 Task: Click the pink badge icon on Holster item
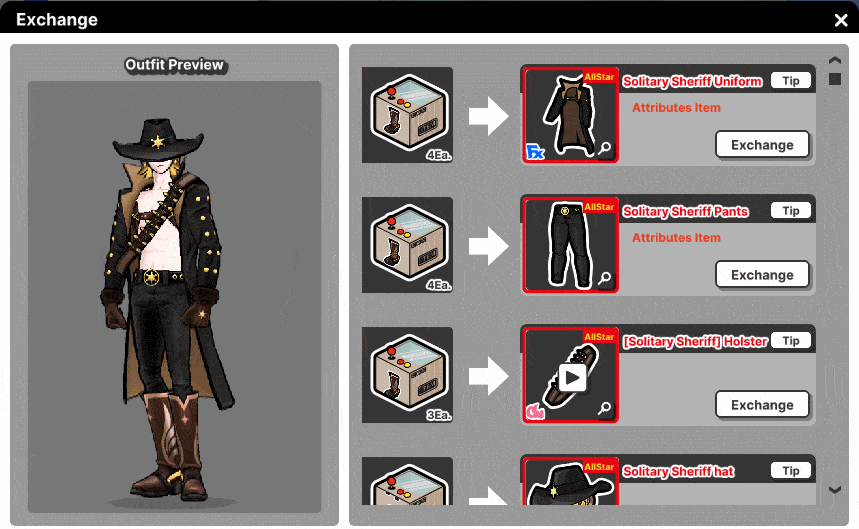click(535, 411)
